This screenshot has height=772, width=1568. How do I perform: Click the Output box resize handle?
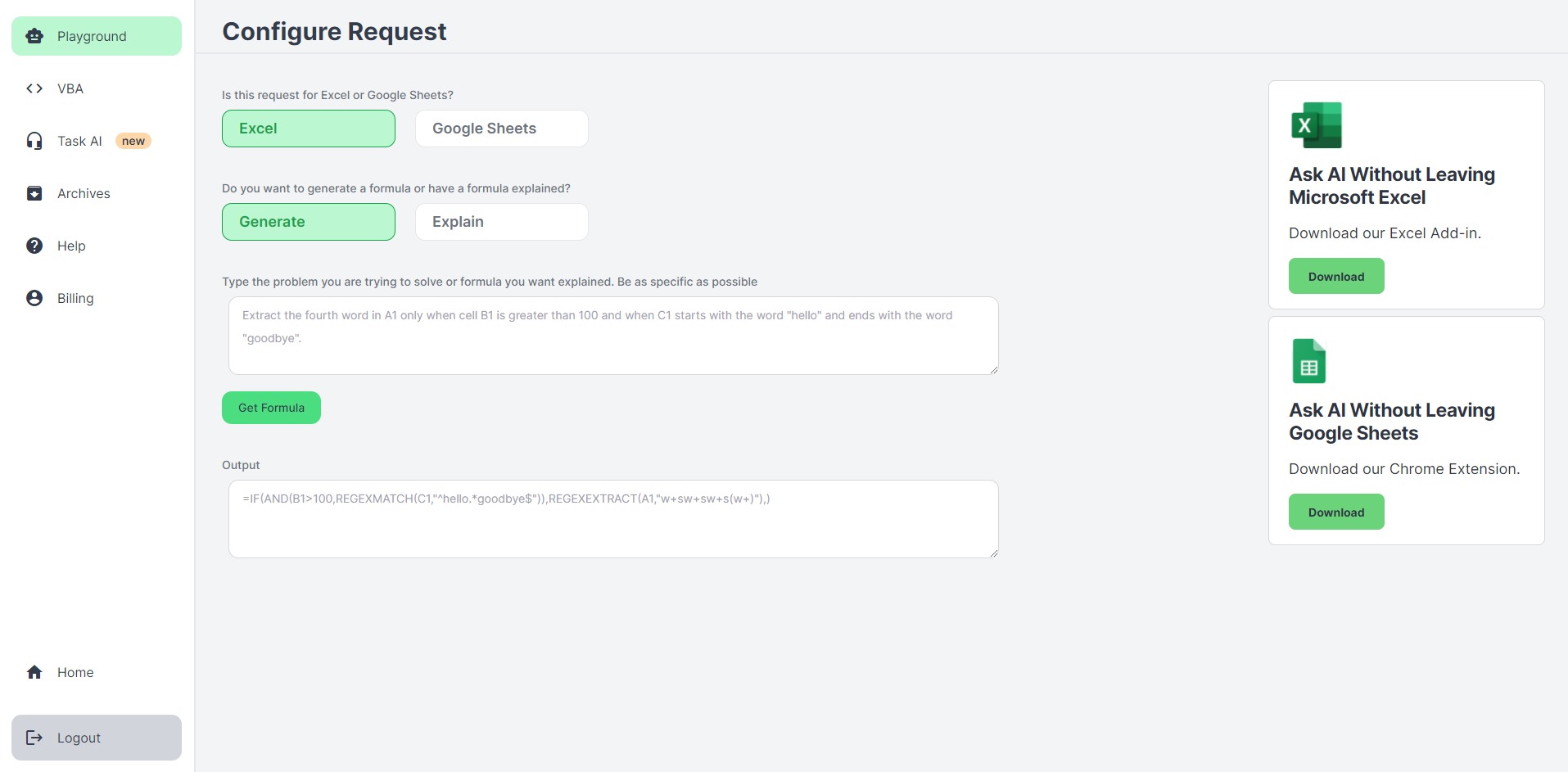[x=993, y=553]
